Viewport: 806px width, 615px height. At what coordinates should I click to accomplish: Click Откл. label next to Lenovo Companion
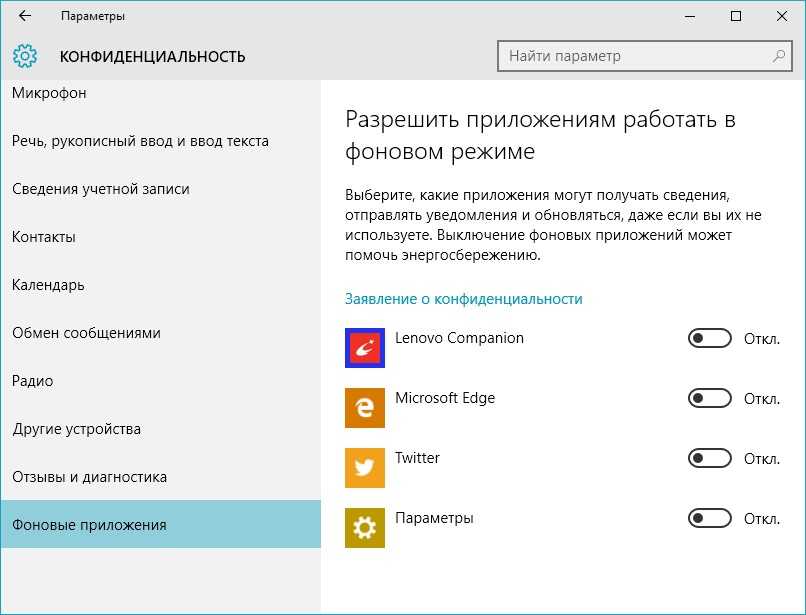coord(762,339)
